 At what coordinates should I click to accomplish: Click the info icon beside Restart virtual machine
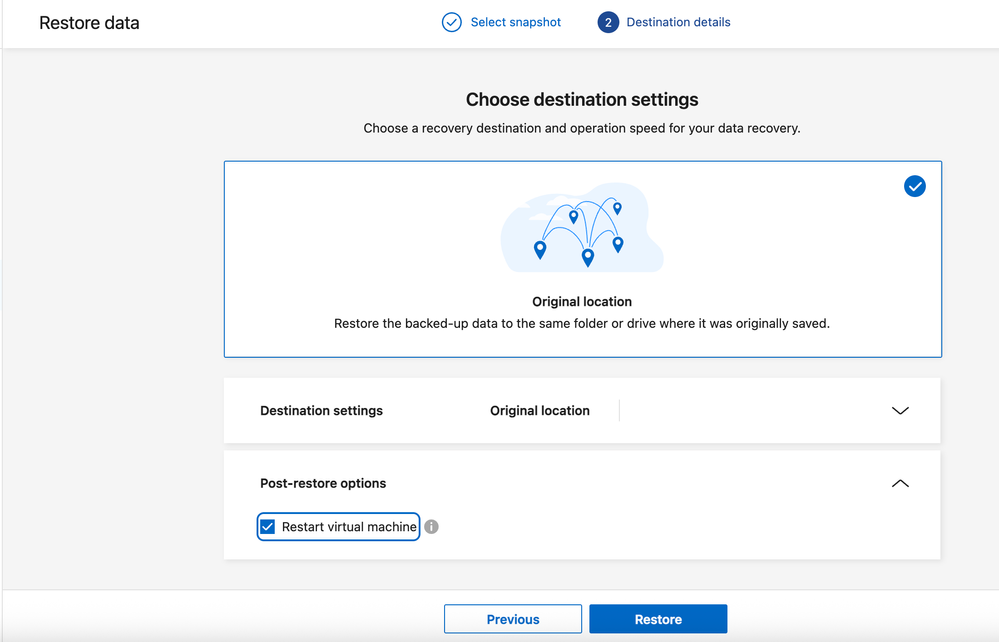(431, 527)
